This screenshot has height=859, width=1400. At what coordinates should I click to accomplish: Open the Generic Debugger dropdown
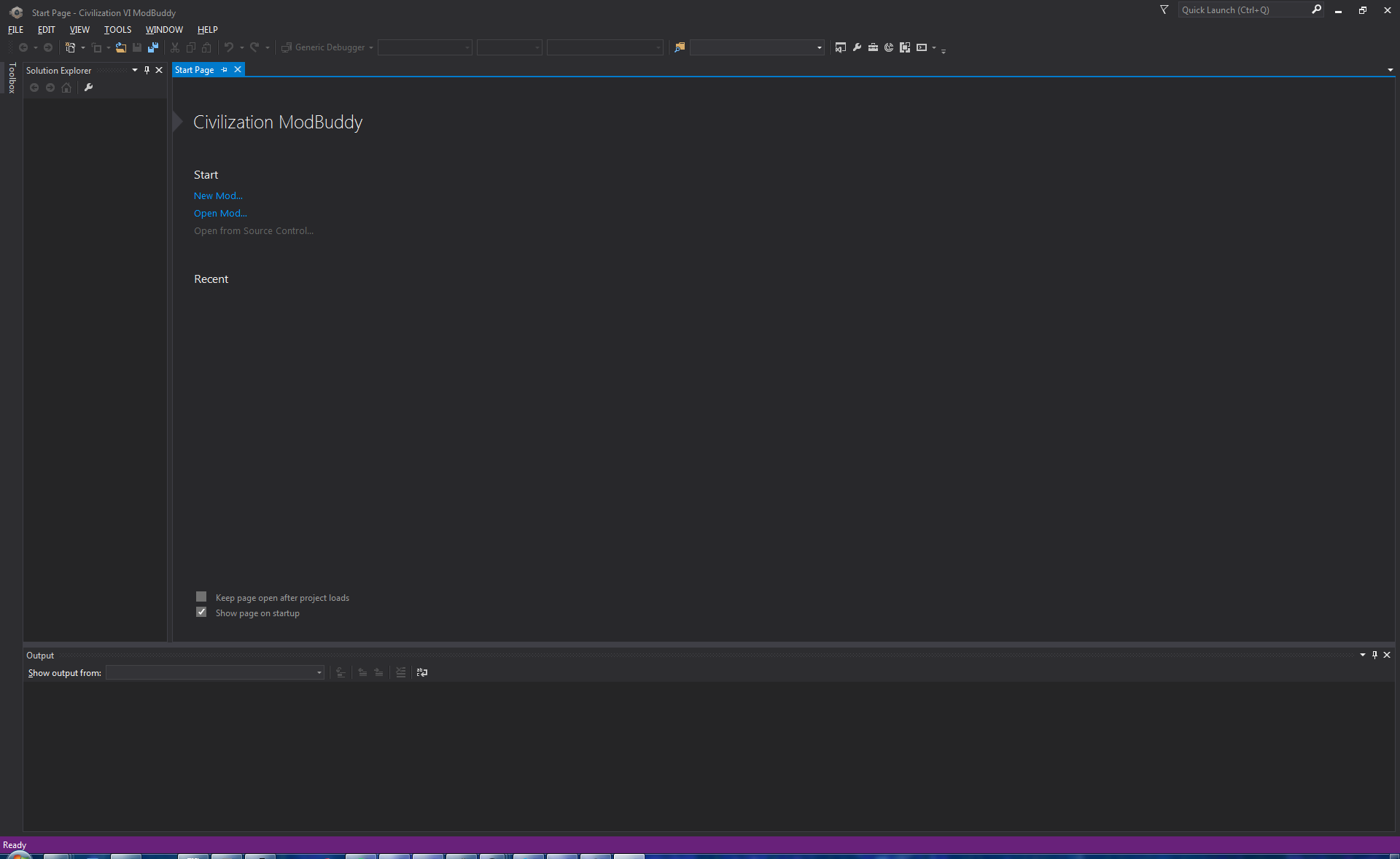pyautogui.click(x=371, y=47)
